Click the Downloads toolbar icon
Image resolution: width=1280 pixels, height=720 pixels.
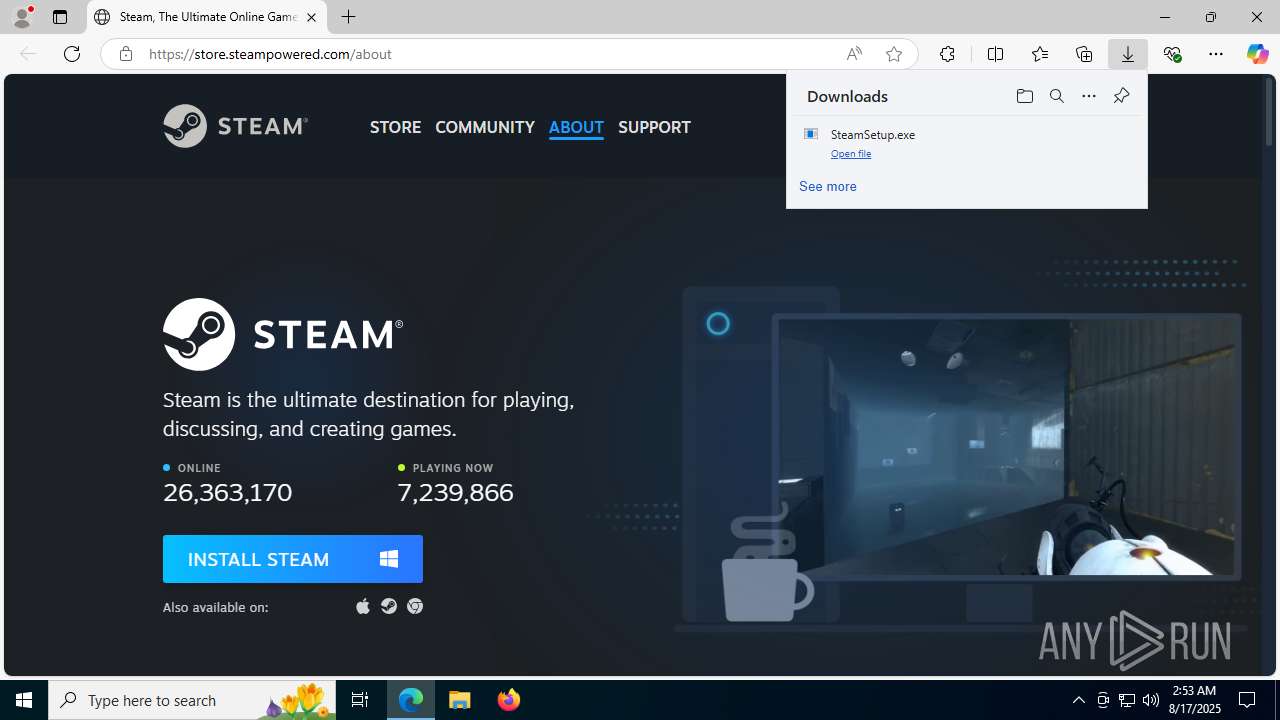tap(1128, 54)
